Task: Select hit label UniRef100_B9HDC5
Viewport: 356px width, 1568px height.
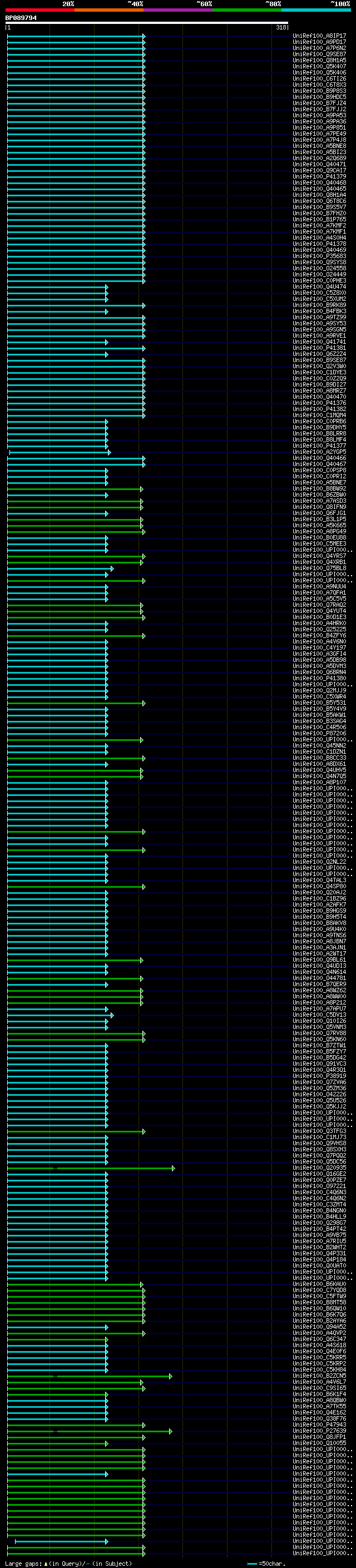Action: (319, 97)
